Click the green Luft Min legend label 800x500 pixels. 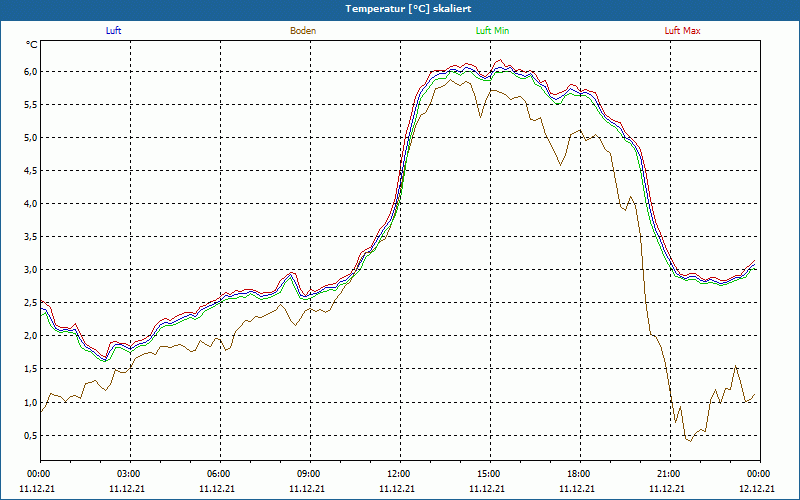(x=492, y=31)
